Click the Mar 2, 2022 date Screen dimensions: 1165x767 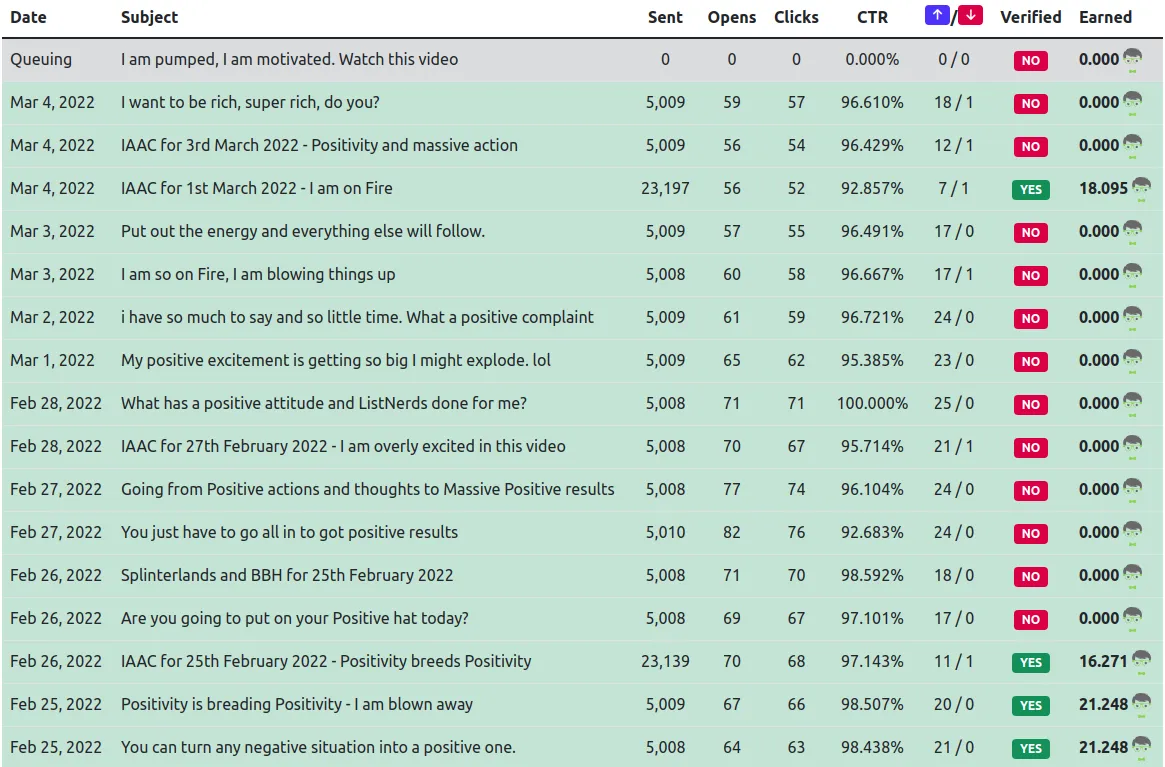click(x=52, y=318)
